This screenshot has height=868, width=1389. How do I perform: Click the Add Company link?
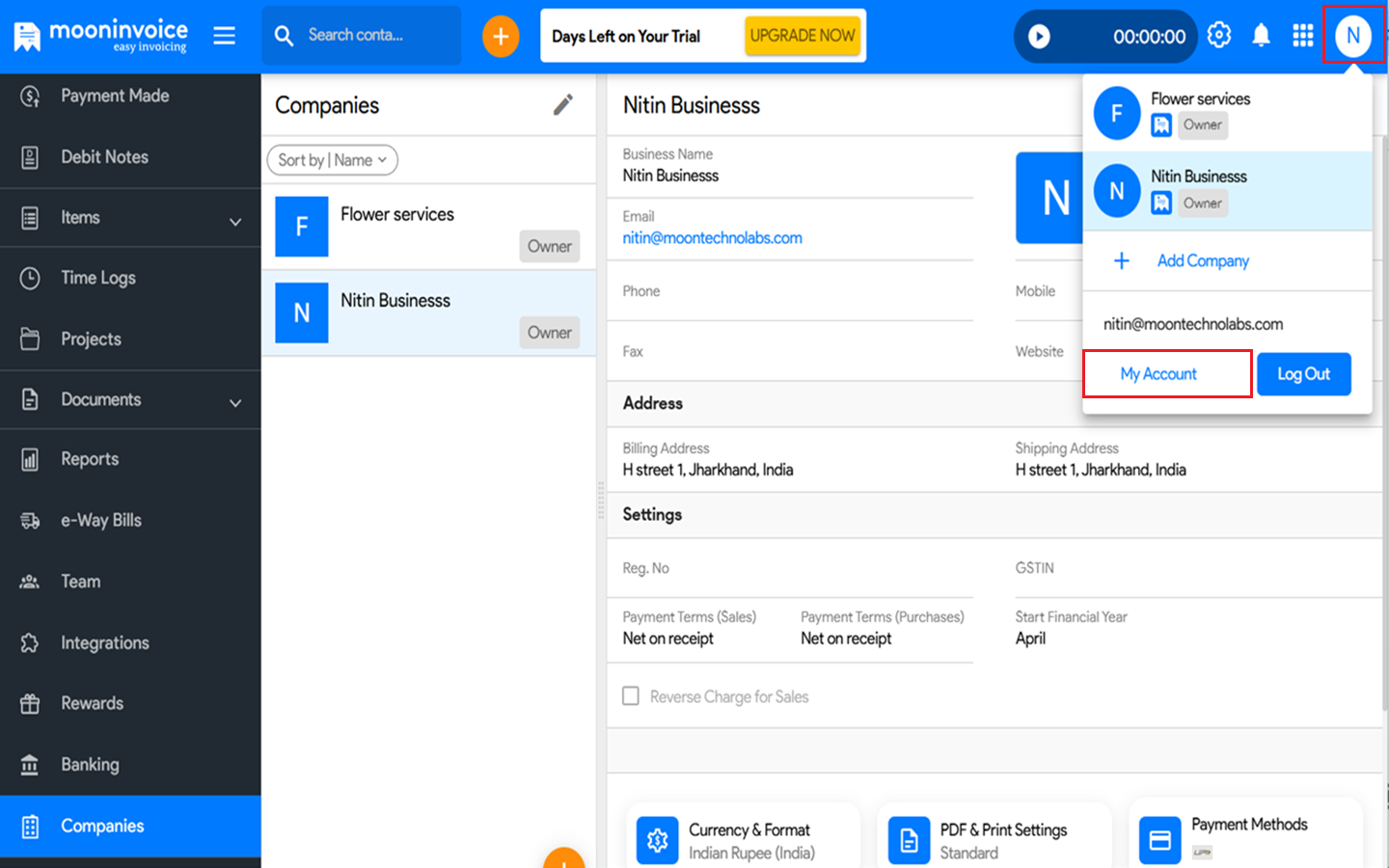click(1203, 260)
